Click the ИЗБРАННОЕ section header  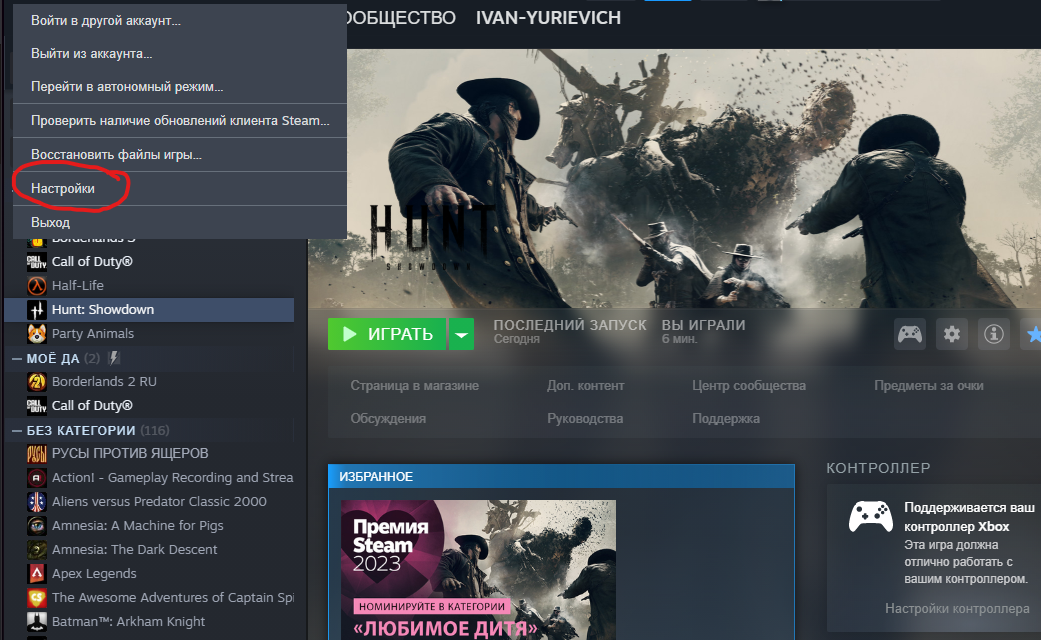coord(561,477)
